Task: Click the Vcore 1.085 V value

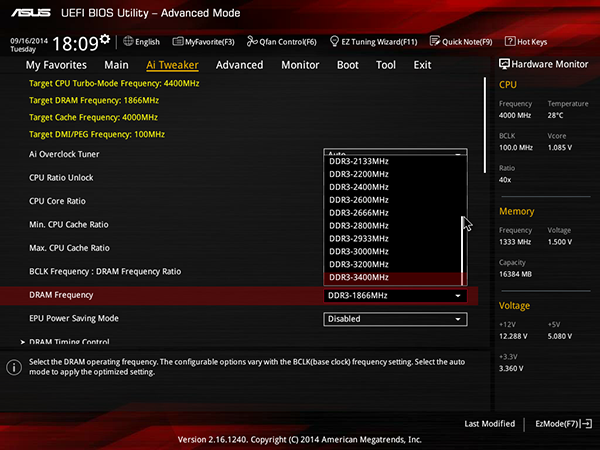Action: 559,147
